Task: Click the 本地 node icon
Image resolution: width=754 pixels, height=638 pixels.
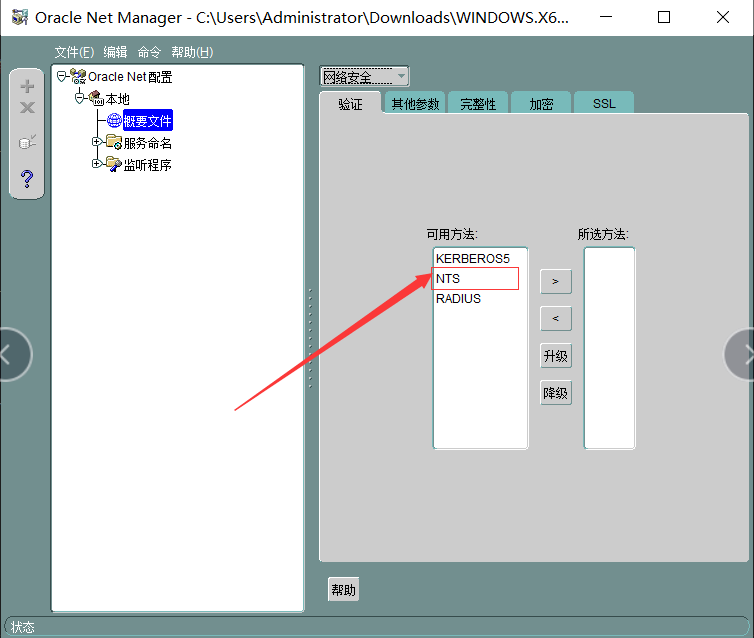Action: point(96,98)
